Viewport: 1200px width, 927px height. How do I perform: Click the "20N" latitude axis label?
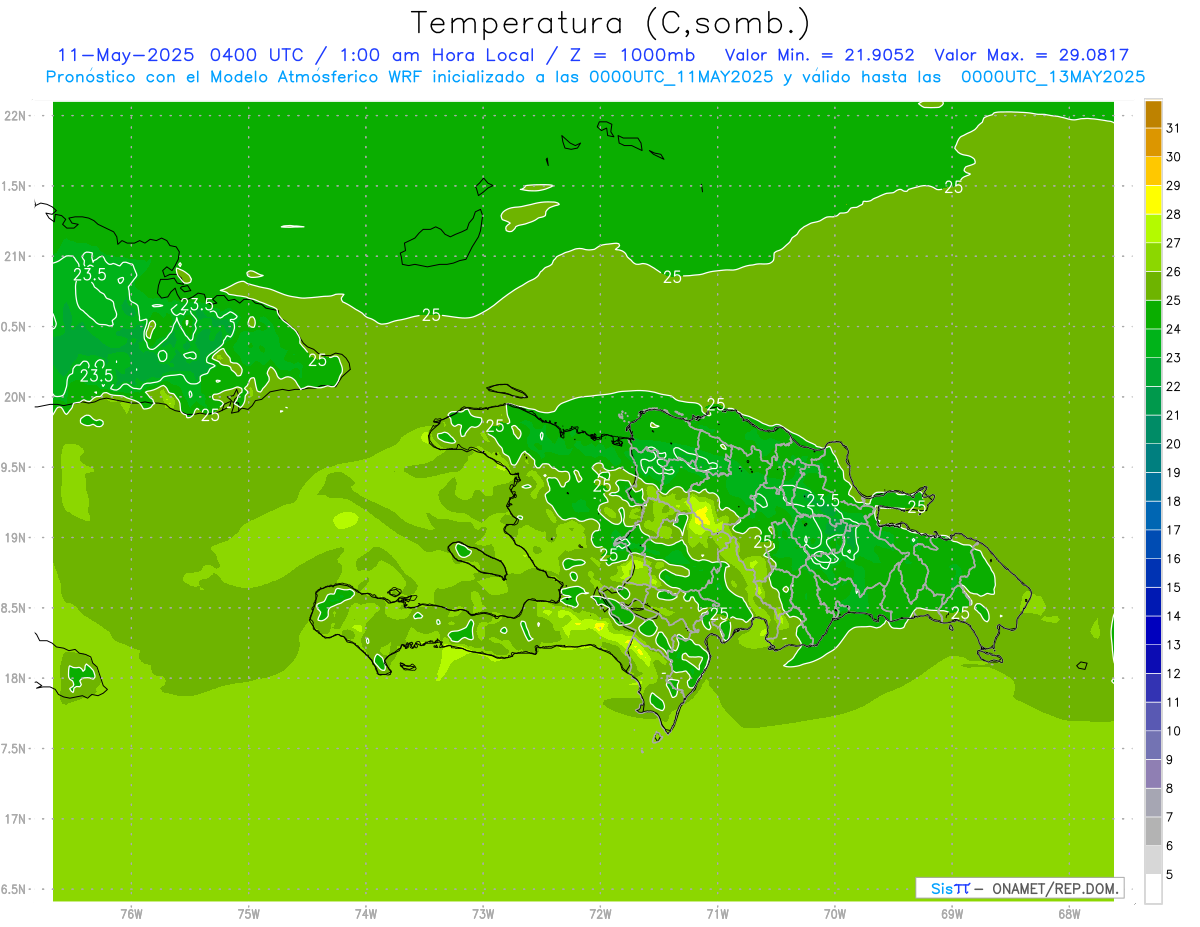[x=15, y=397]
